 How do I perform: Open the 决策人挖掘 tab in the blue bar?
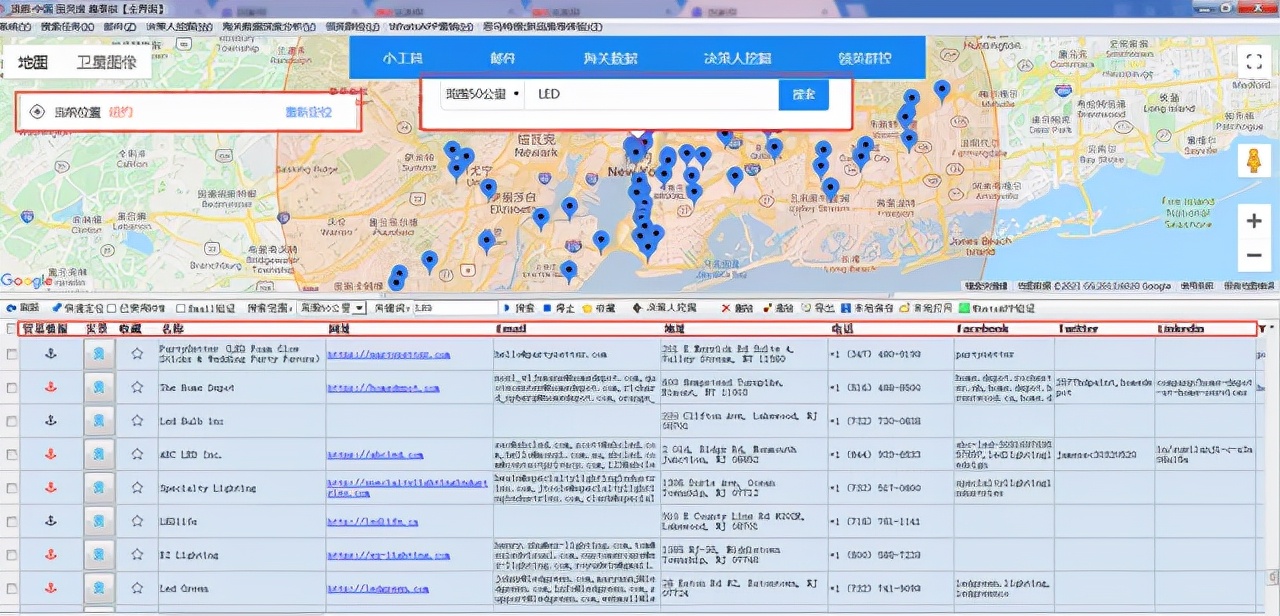pos(737,58)
